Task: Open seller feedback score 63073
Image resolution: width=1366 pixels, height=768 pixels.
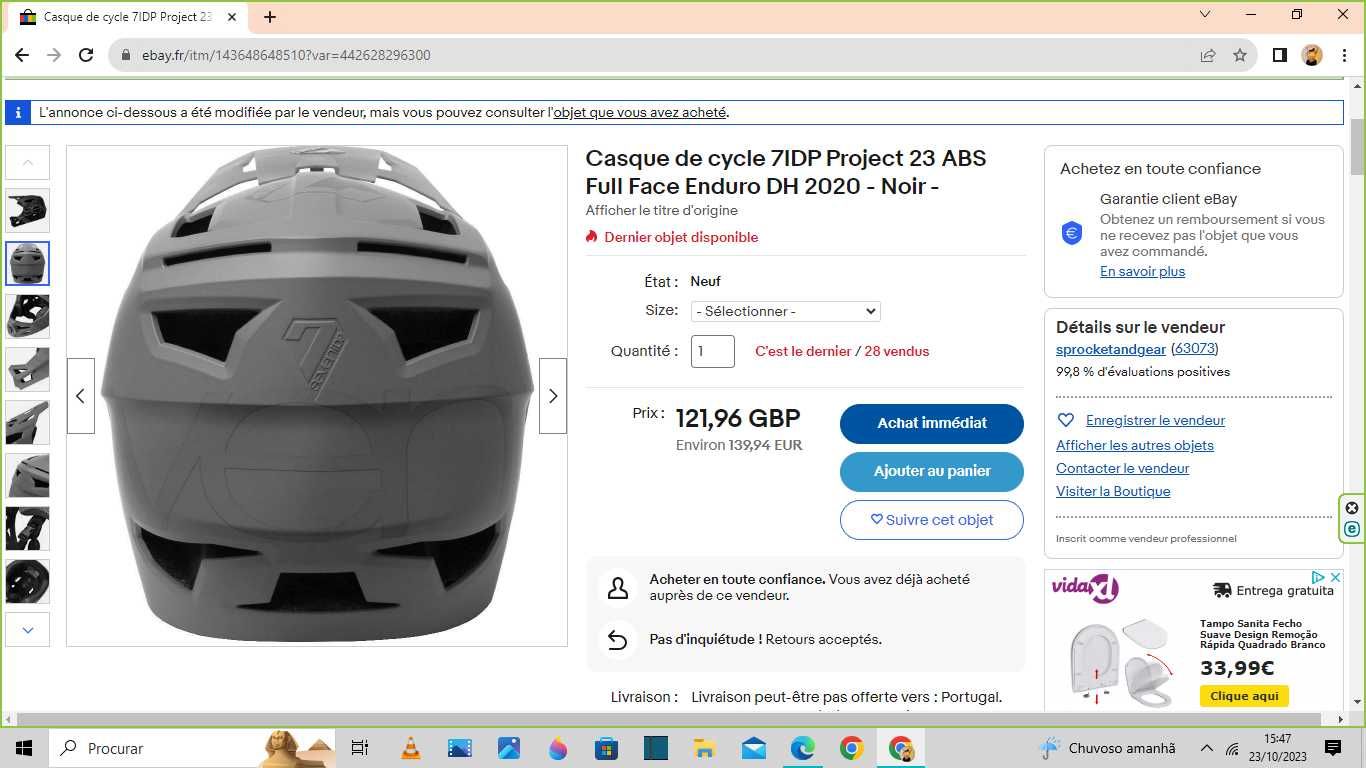Action: pyautogui.click(x=1195, y=349)
